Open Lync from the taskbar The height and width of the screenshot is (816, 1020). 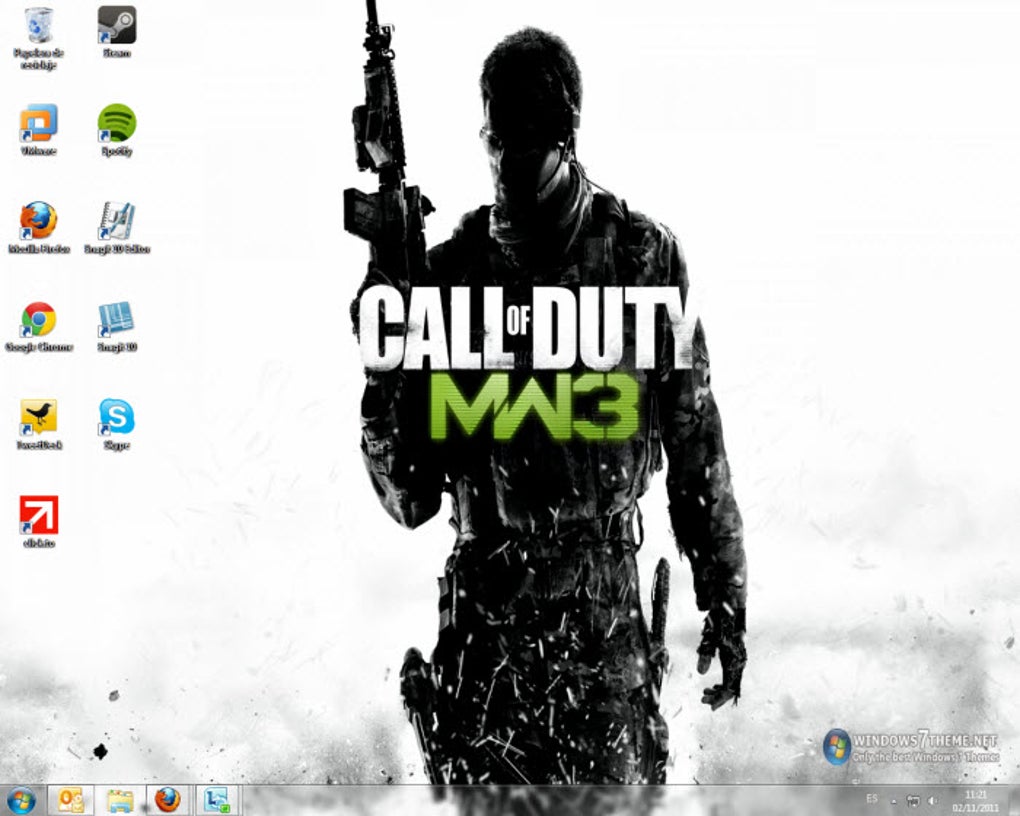click(x=217, y=800)
